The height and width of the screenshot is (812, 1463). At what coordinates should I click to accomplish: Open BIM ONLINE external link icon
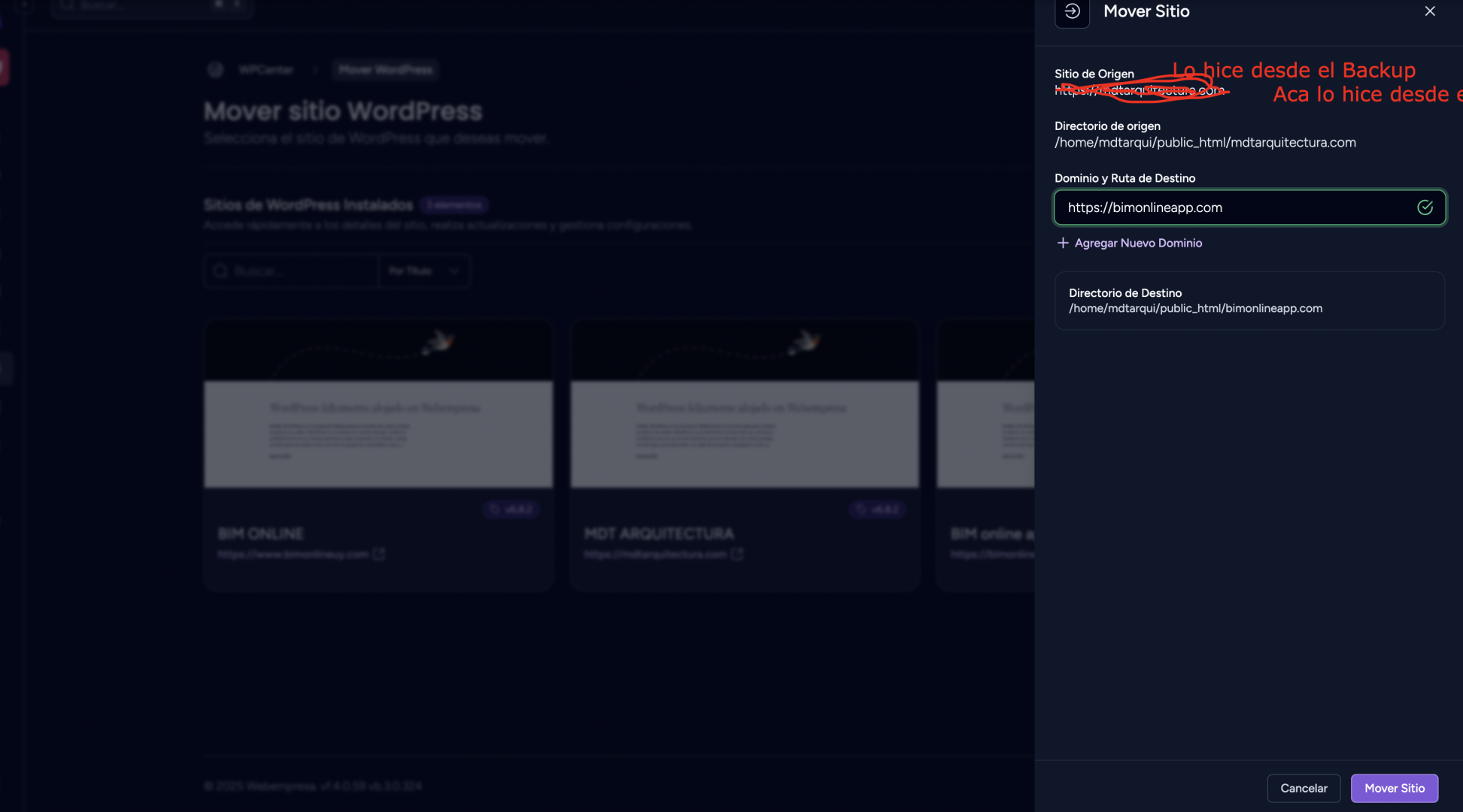coord(379,554)
